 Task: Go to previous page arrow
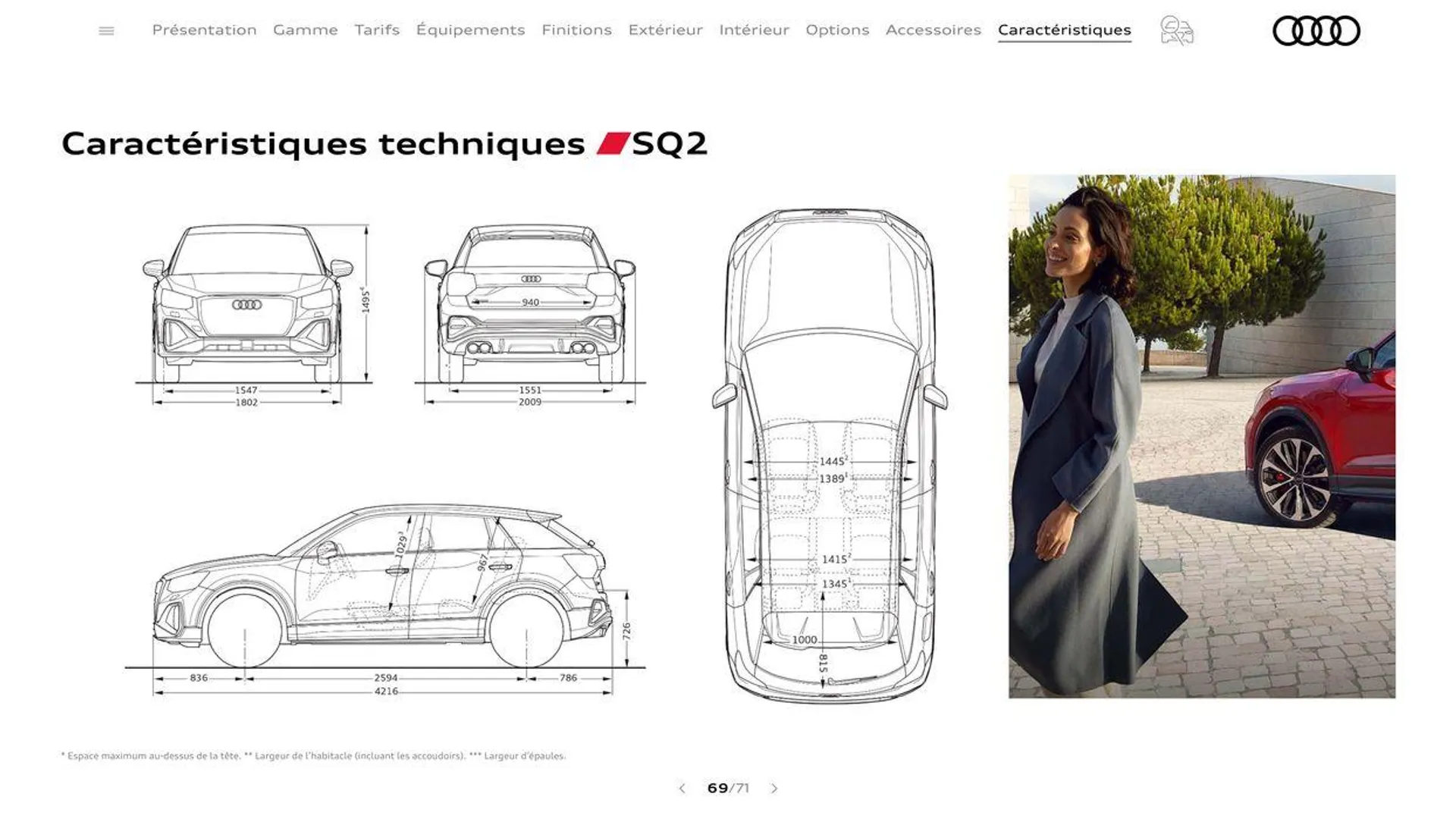(682, 789)
